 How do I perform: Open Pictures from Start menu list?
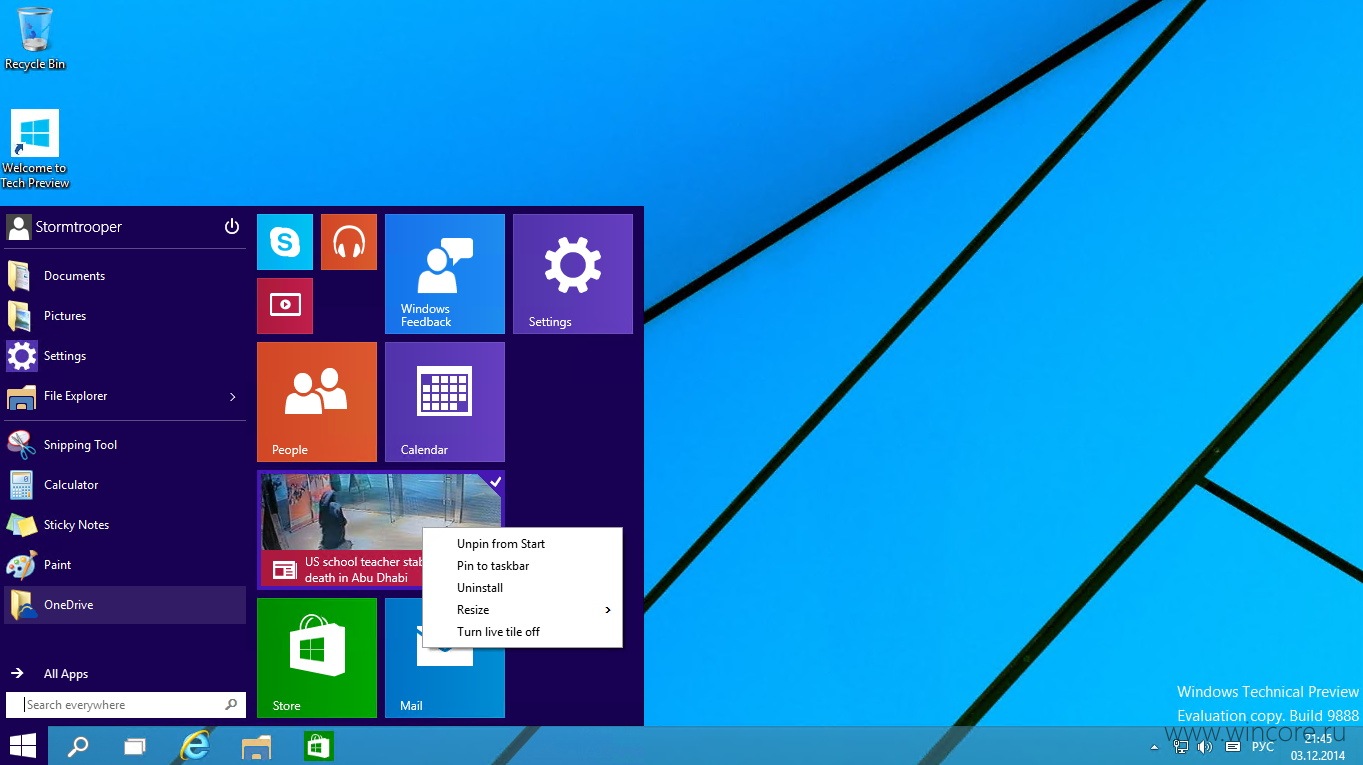pyautogui.click(x=125, y=316)
